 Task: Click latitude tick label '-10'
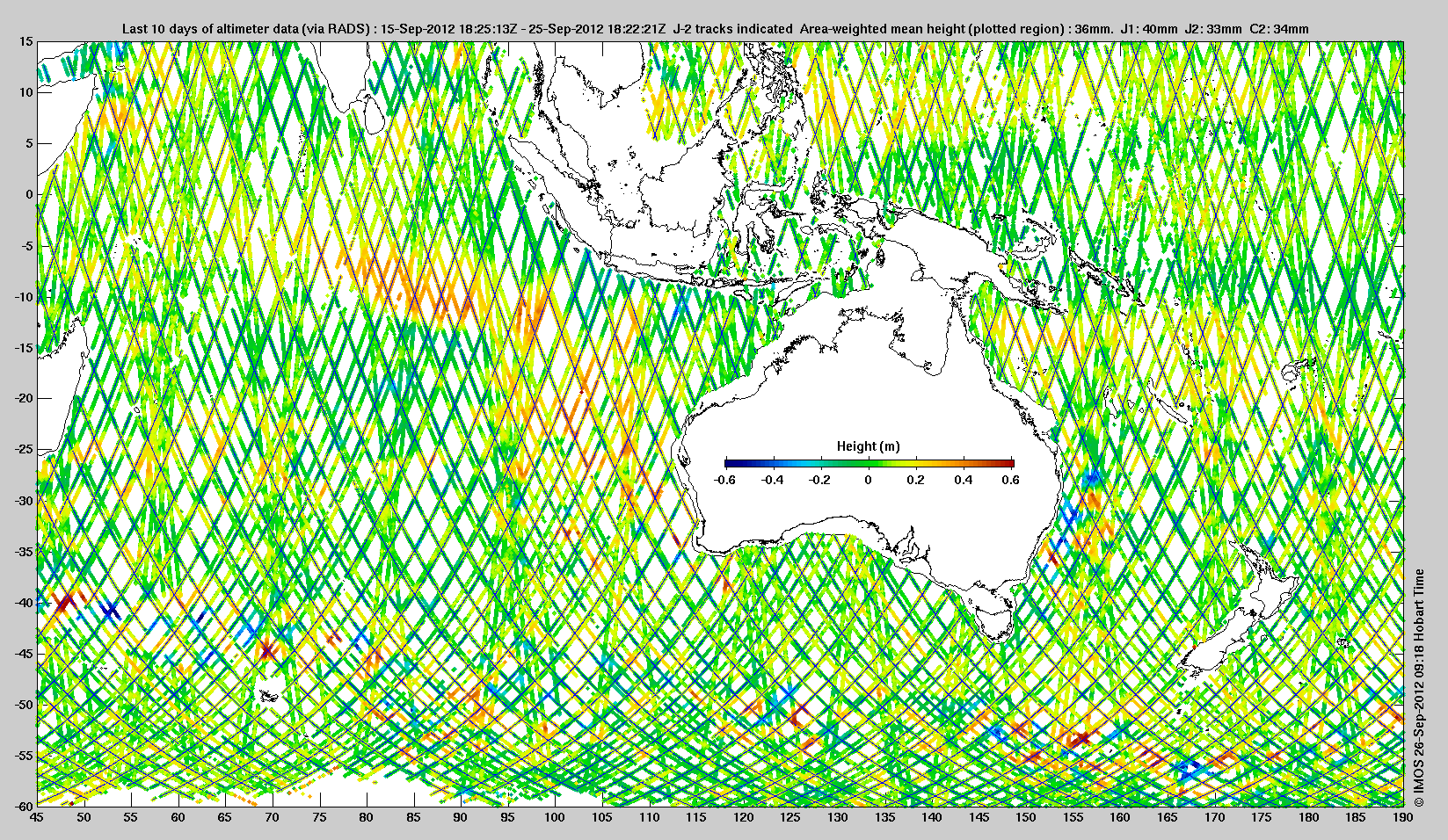tap(23, 296)
